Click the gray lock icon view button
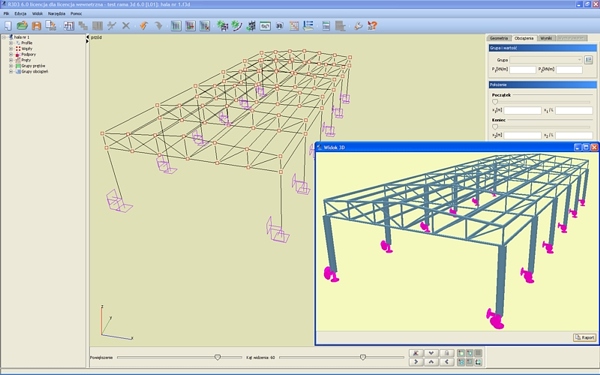Screen dimensions: 600x375 click(x=447, y=353)
